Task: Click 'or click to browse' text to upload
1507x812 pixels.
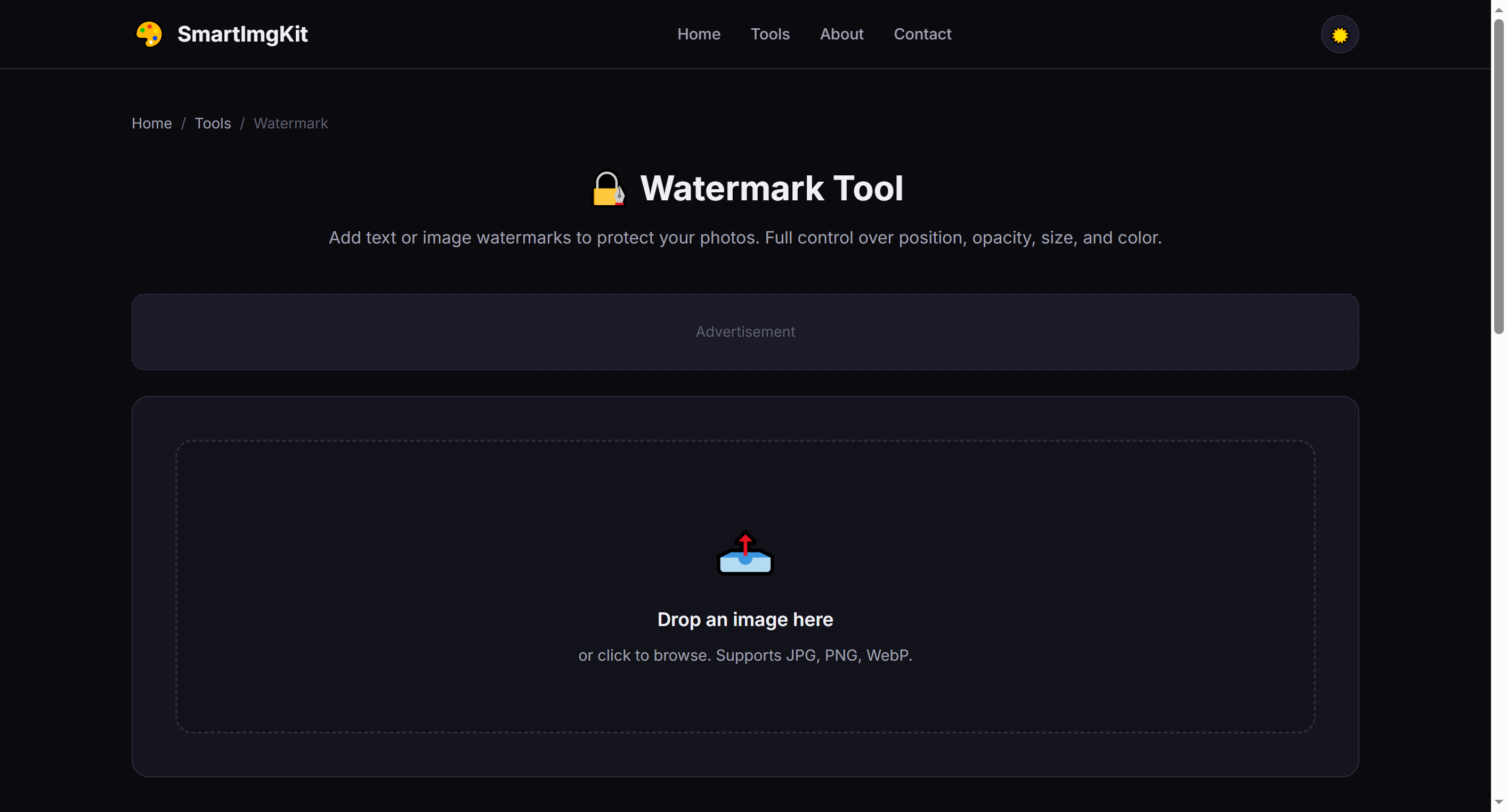Action: tap(746, 655)
